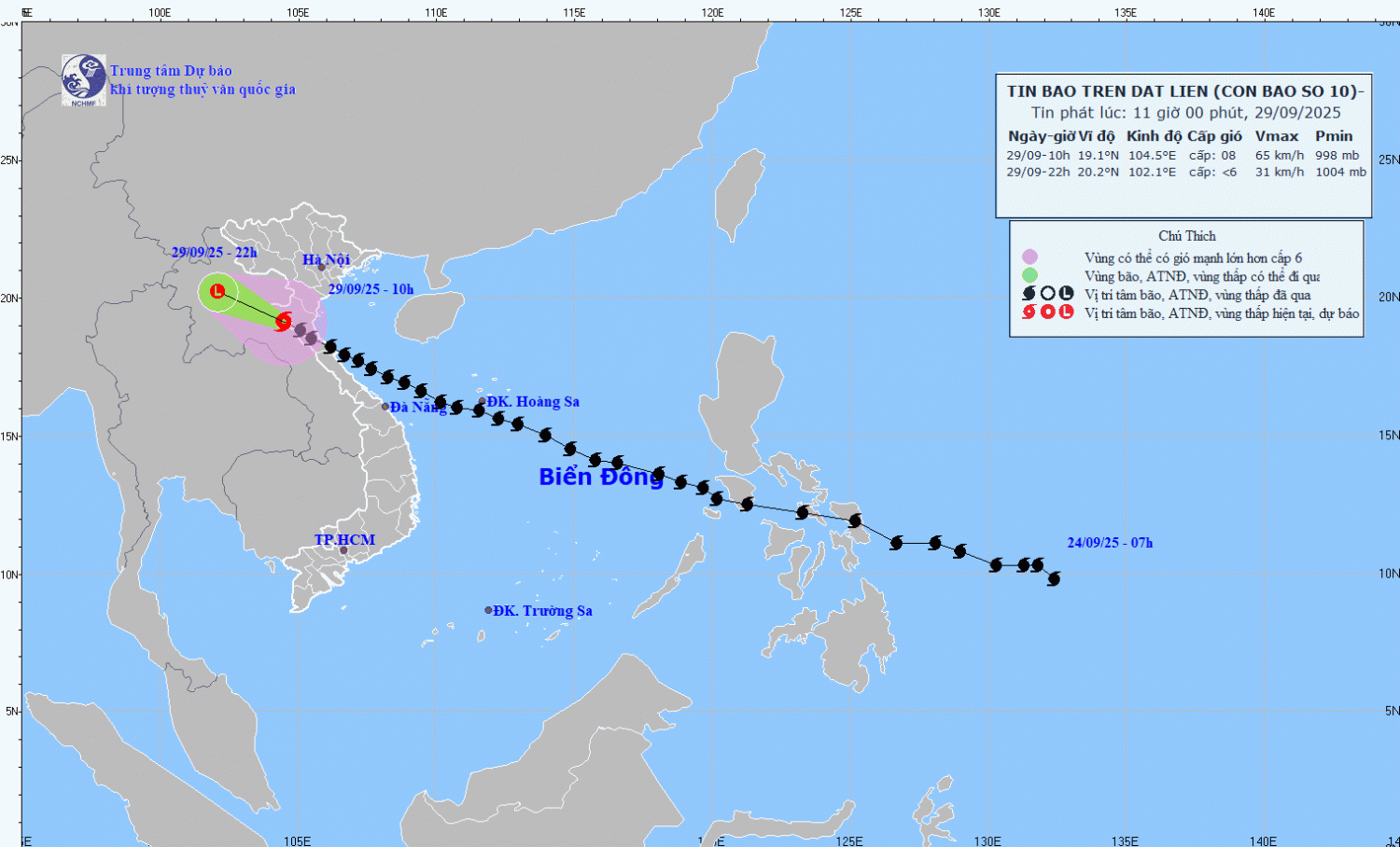Click the ĐK. Hoàng Sa label

(533, 402)
